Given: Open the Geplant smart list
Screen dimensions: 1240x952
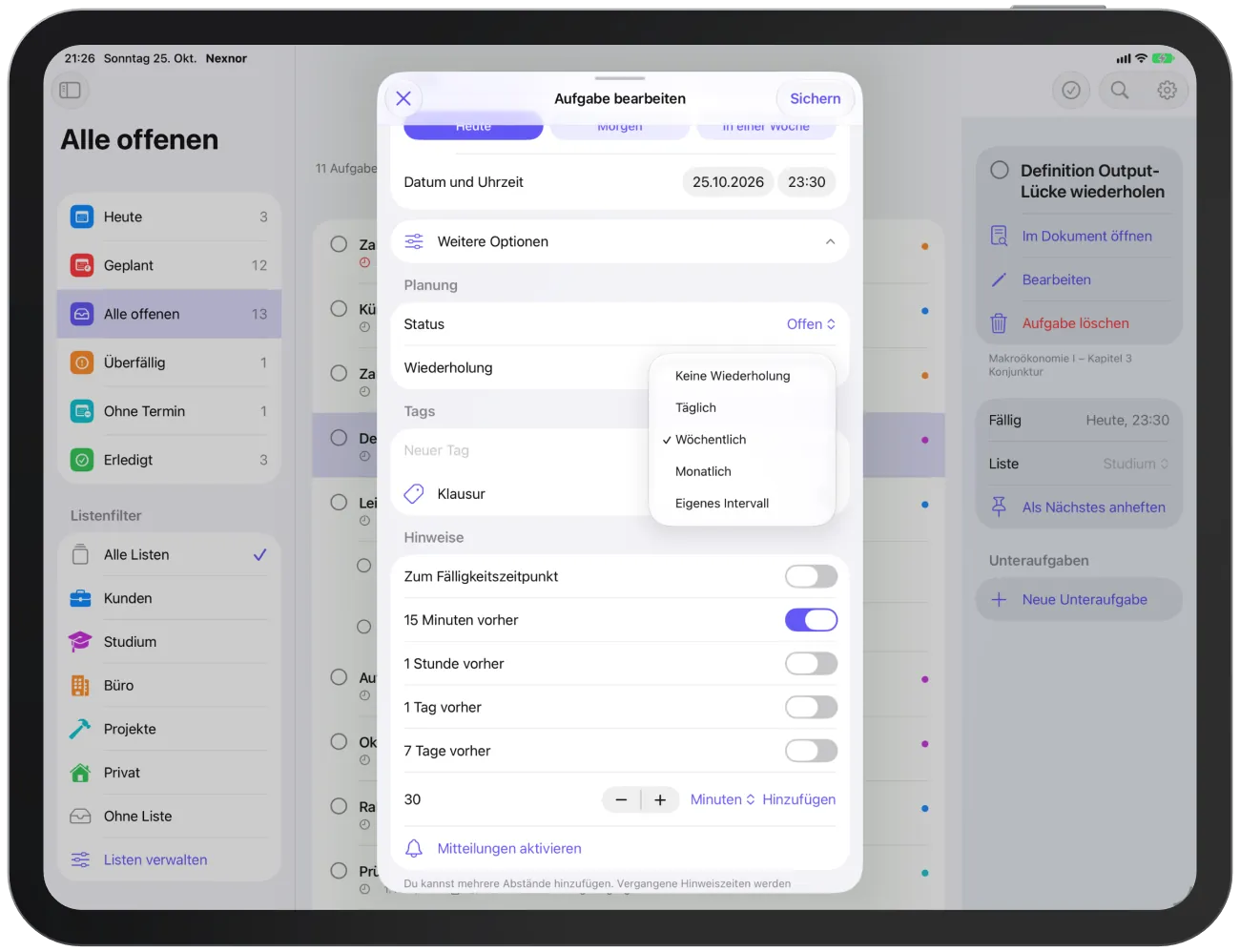Looking at the screenshot, I should (x=169, y=265).
